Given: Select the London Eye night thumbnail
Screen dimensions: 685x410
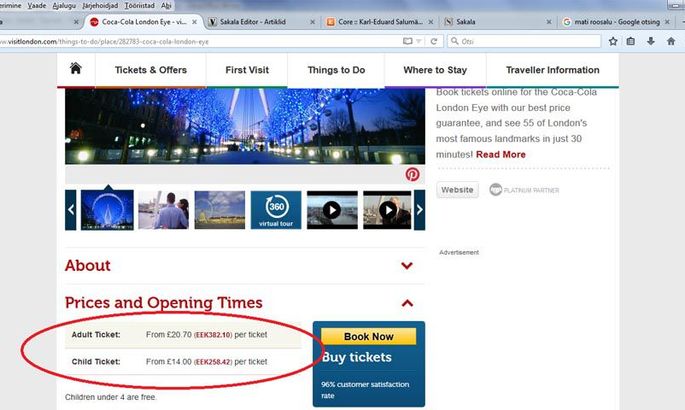Looking at the screenshot, I should coord(107,210).
